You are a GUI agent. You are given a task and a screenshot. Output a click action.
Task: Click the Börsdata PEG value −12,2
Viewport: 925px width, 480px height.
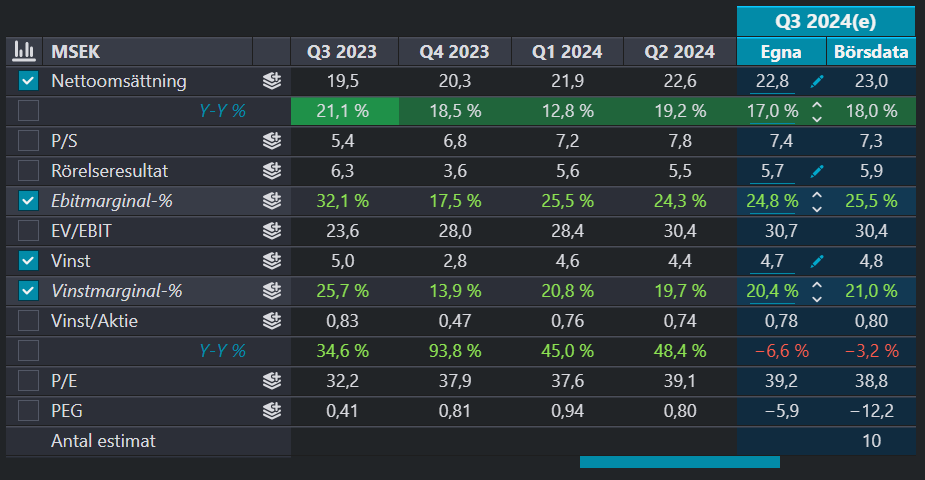click(x=871, y=411)
